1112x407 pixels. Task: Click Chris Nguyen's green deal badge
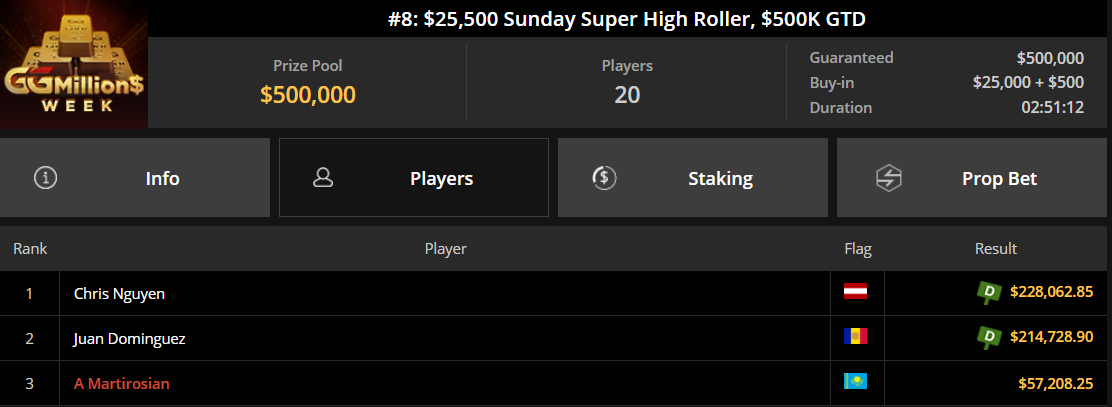(x=990, y=292)
